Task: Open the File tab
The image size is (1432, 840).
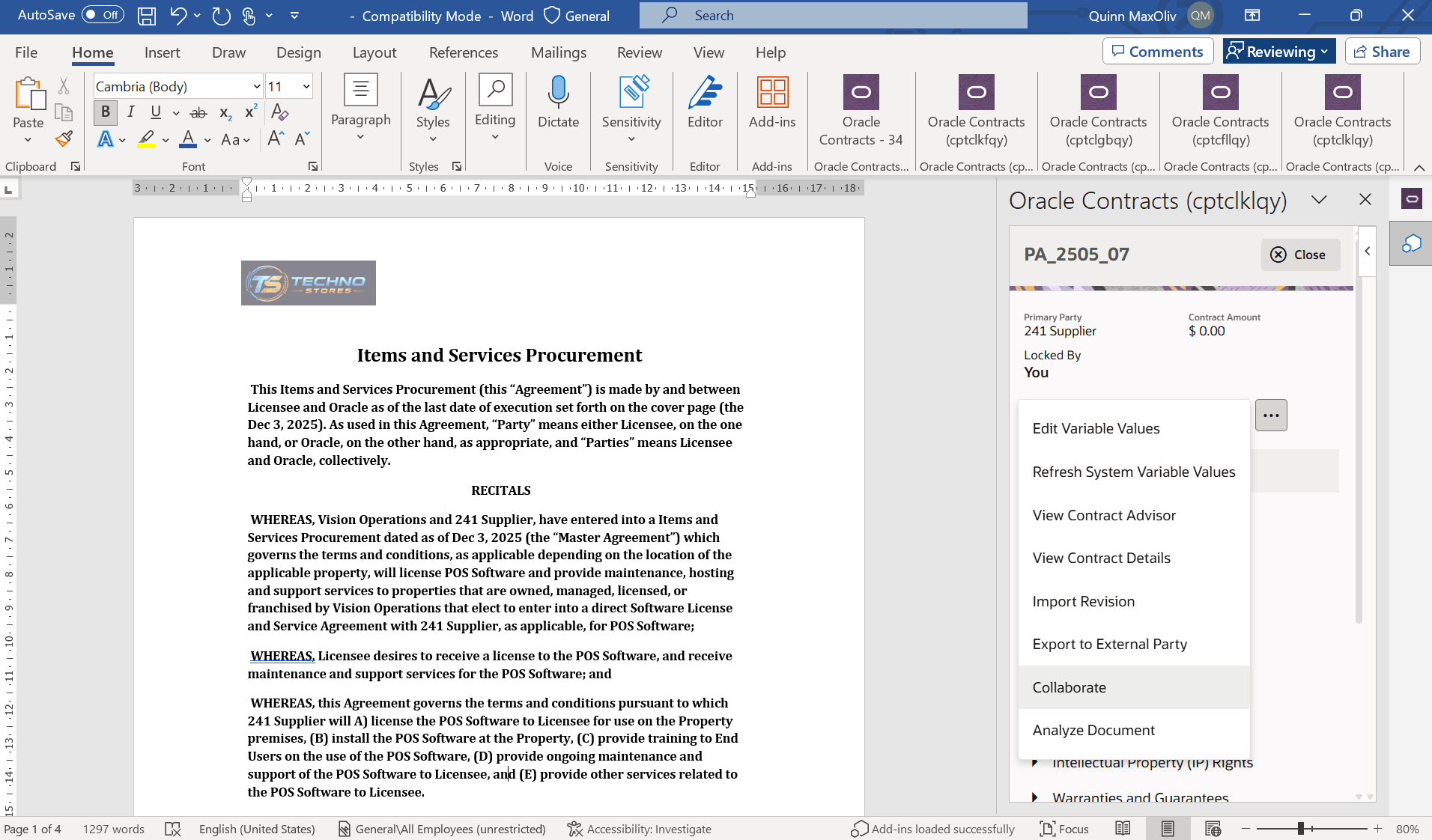Action: point(26,52)
